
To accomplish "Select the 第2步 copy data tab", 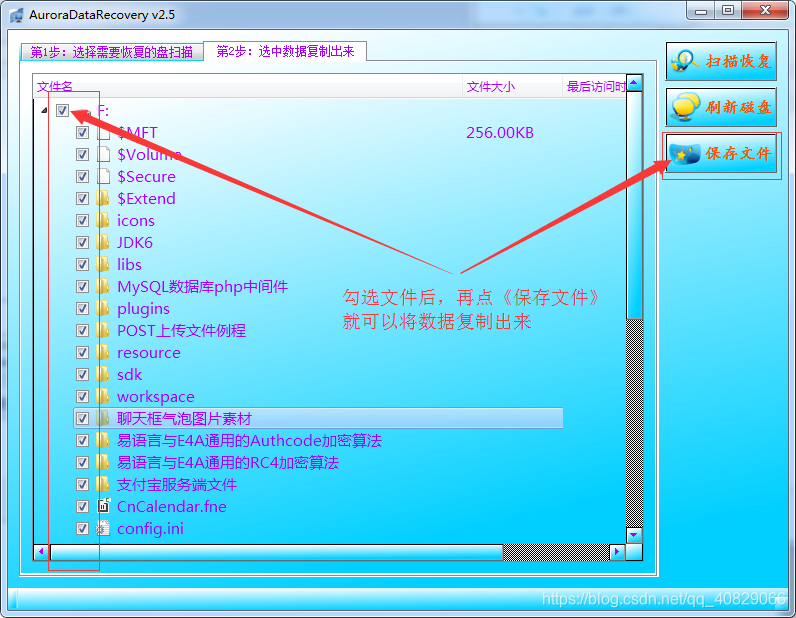I will click(285, 51).
